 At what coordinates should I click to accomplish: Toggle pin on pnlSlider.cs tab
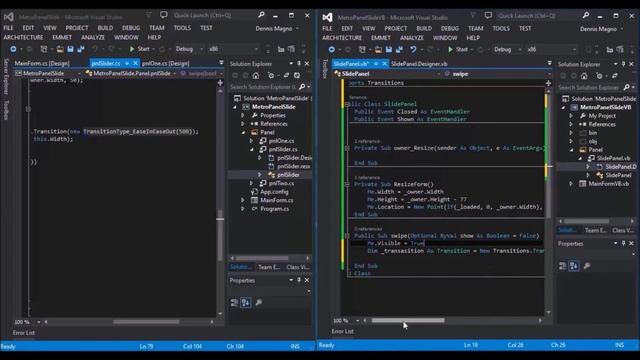127,63
